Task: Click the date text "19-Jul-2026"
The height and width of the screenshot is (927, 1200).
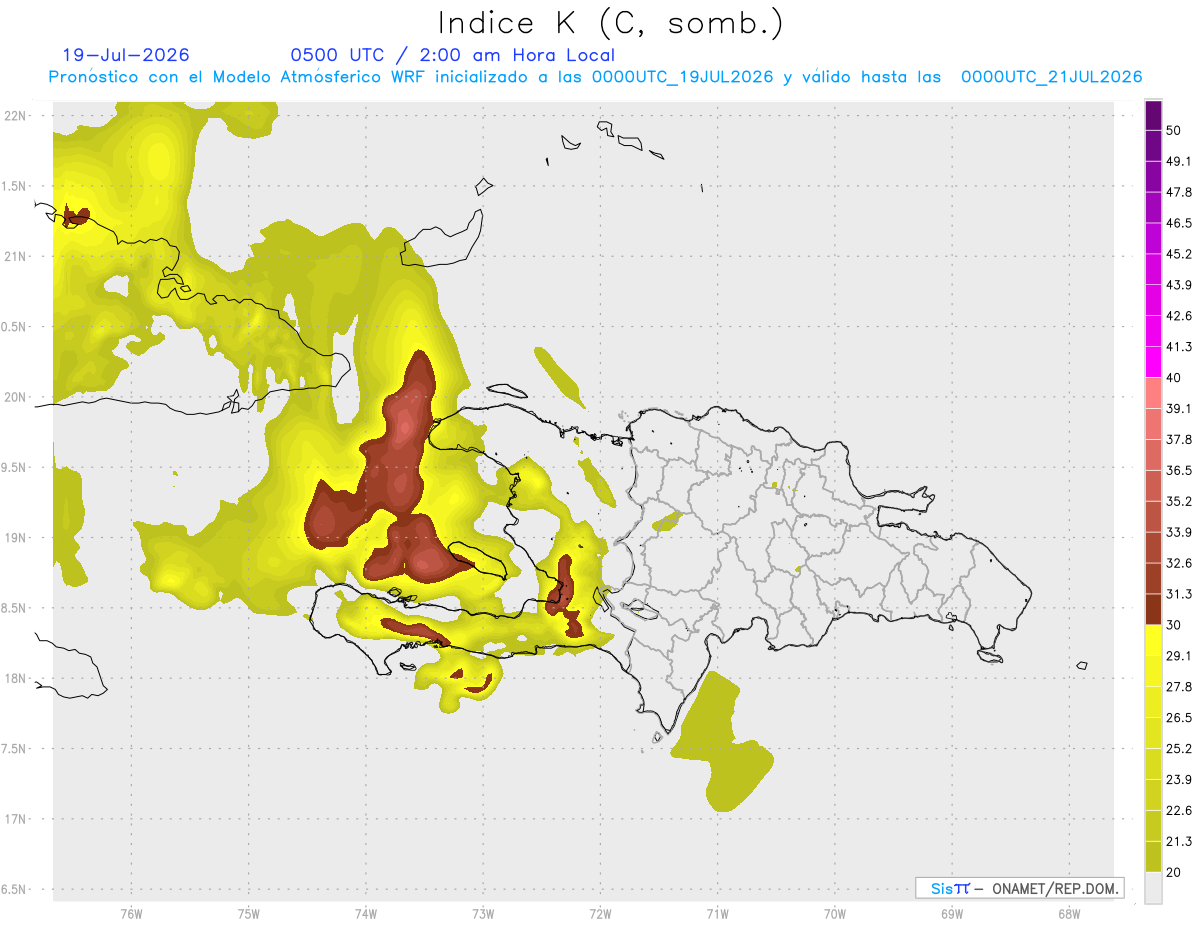Action: pos(126,55)
